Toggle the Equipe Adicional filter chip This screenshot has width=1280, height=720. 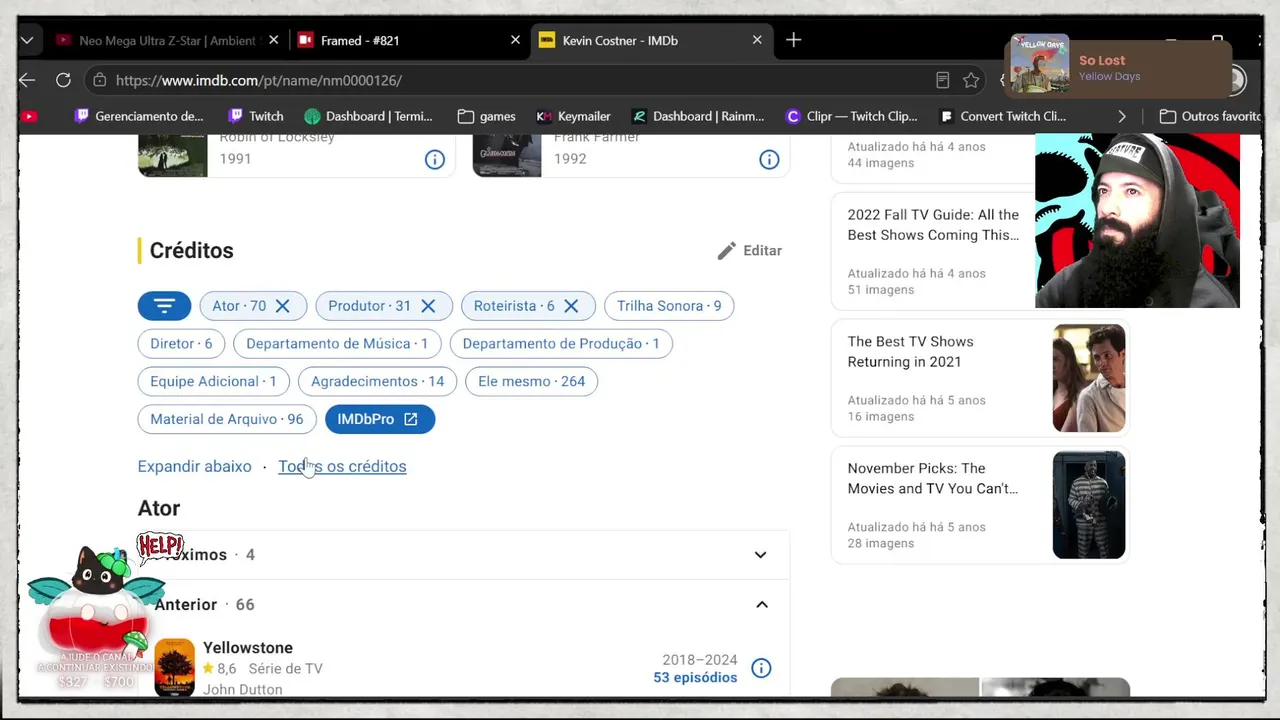click(x=213, y=382)
